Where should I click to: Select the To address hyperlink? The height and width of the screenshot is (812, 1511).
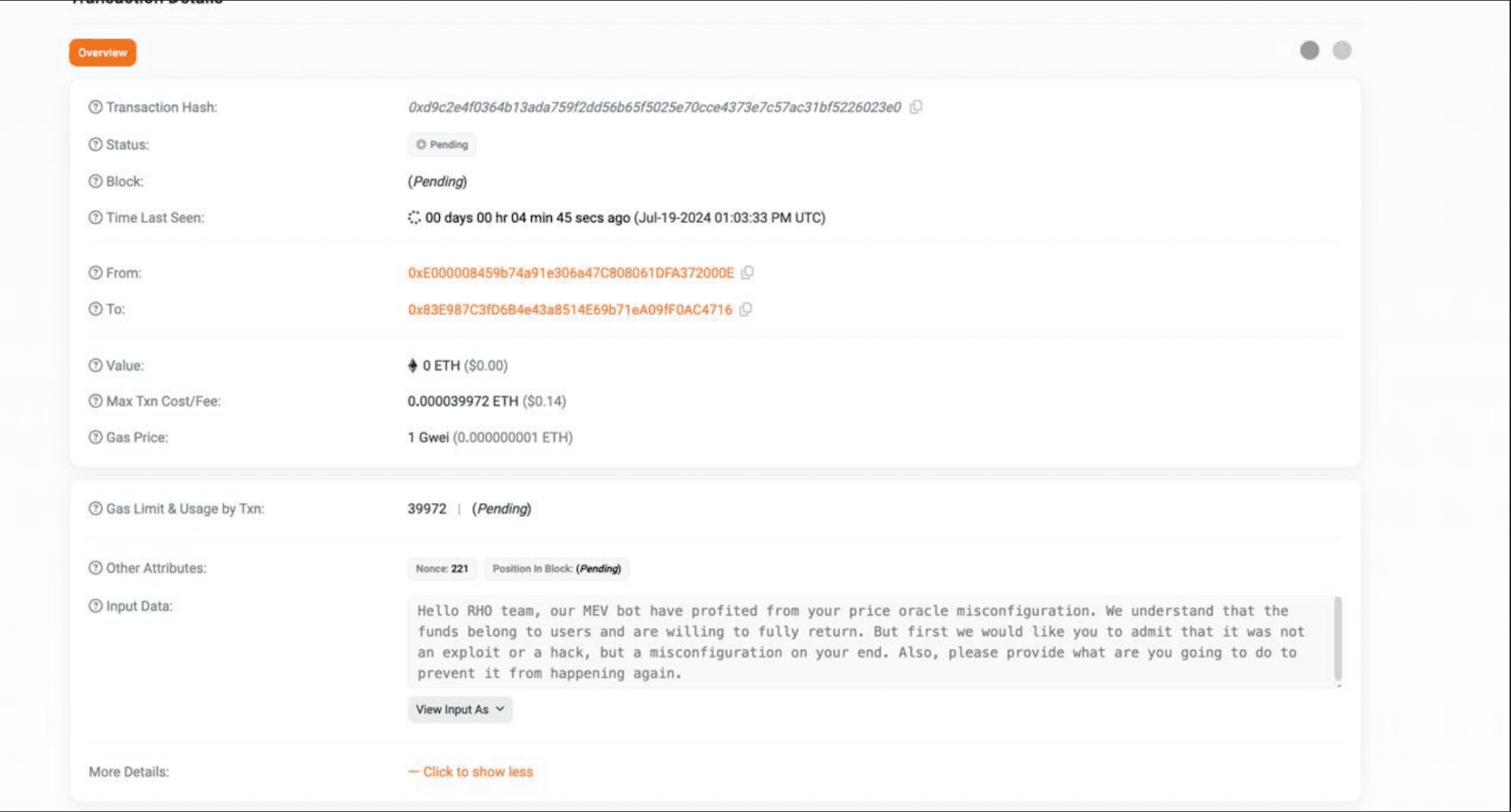[x=569, y=309]
